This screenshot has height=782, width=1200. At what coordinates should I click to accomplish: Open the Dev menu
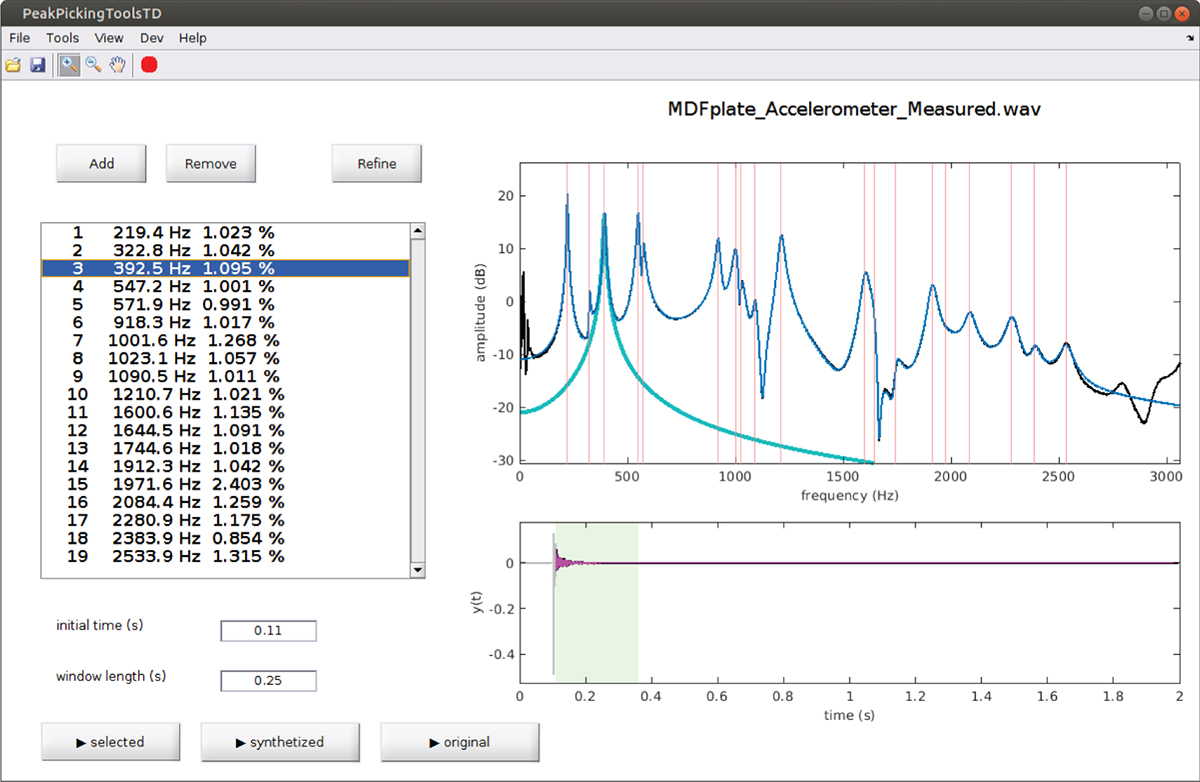click(x=151, y=38)
